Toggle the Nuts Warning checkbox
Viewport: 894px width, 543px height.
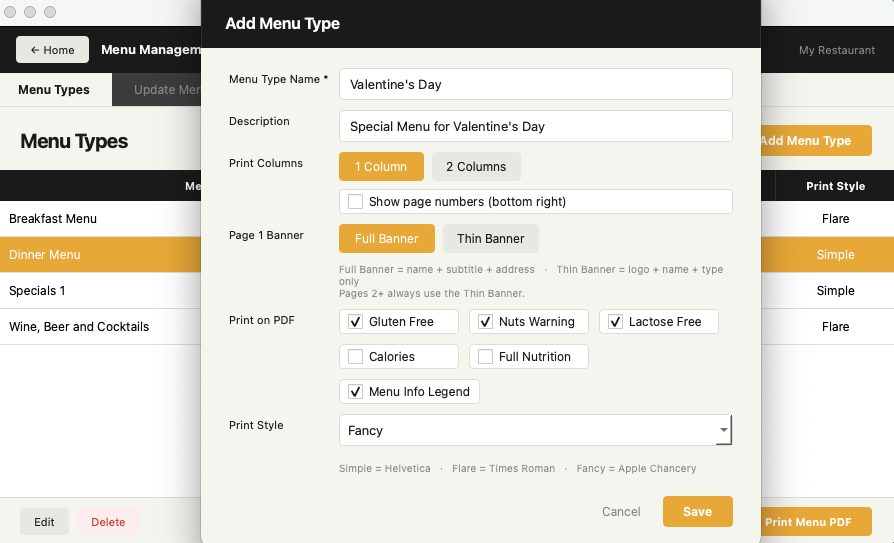click(x=485, y=322)
